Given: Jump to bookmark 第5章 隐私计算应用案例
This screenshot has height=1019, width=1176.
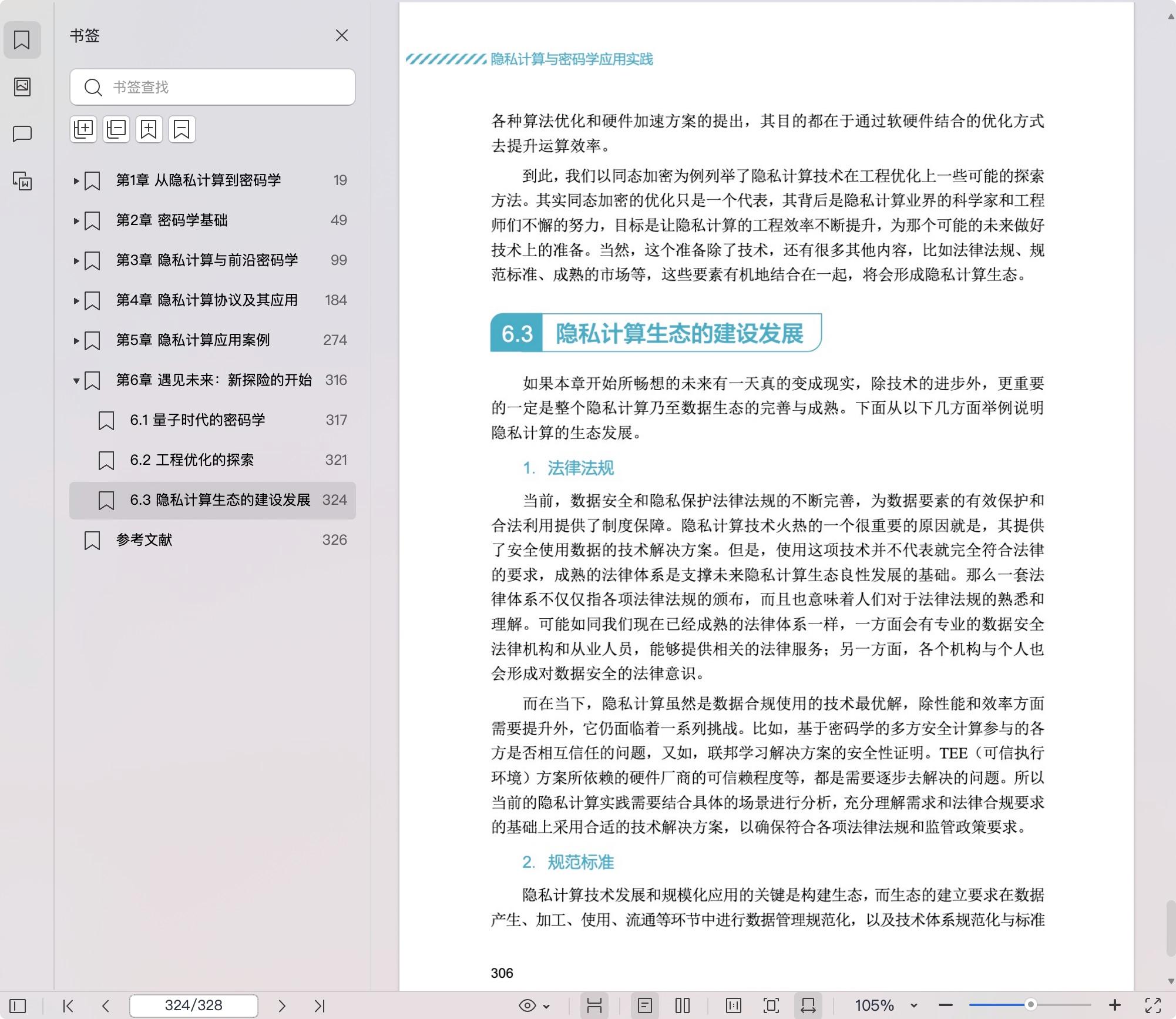Looking at the screenshot, I should point(193,340).
